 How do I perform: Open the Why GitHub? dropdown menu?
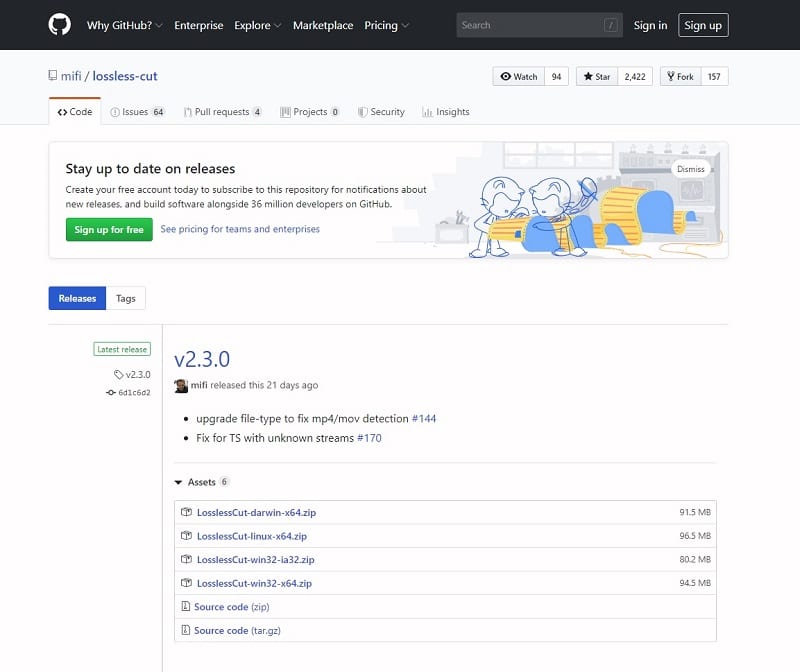pyautogui.click(x=124, y=25)
